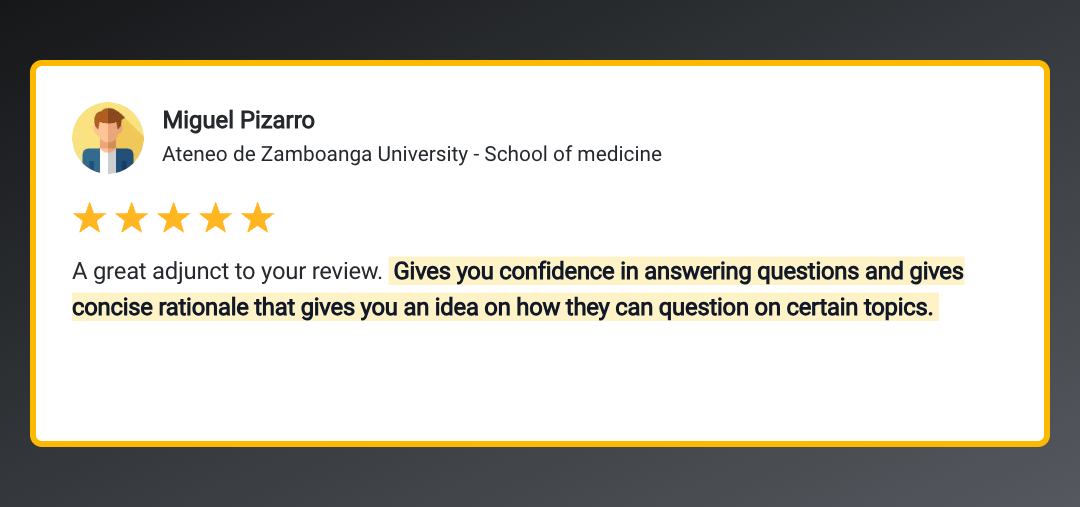
Task: Click the reviewer name Miguel Pizarro
Action: click(238, 121)
